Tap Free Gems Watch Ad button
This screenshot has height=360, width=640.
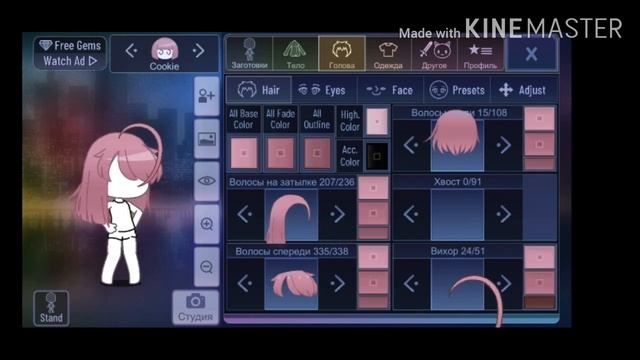click(70, 53)
